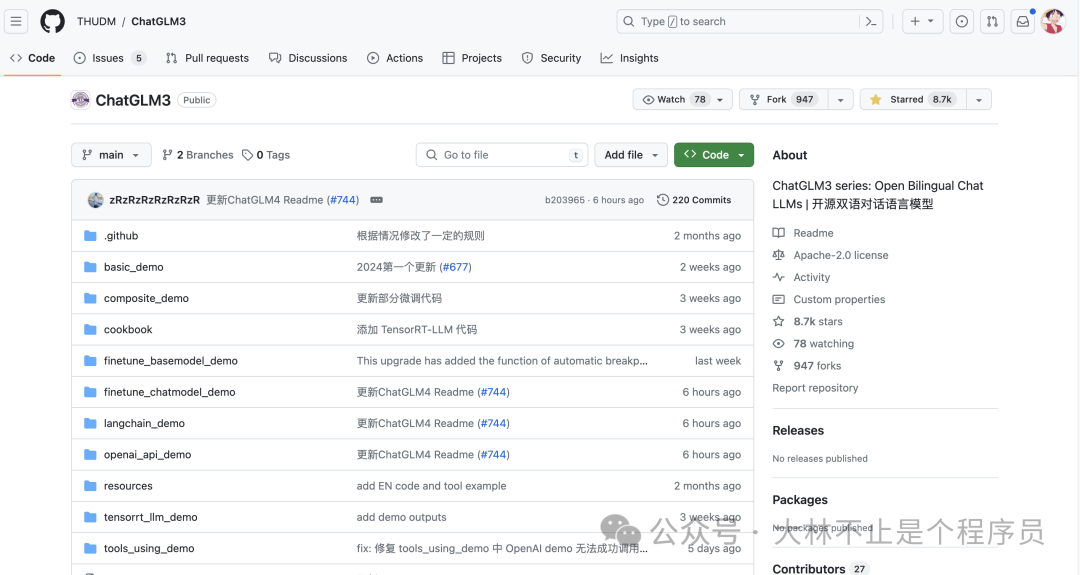Image resolution: width=1080 pixels, height=575 pixels.
Task: Open the pull requests header icon
Action: pos(991,21)
